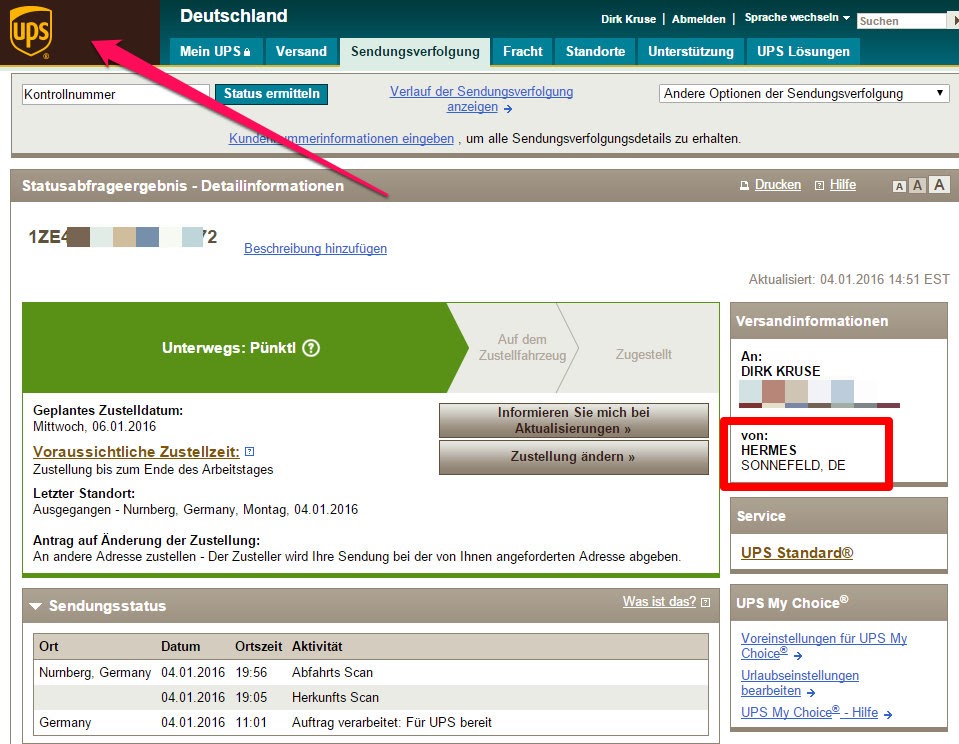959x744 pixels.
Task: Open Andere Optionen der Sendungsverfolgung dropdown
Action: coord(804,94)
